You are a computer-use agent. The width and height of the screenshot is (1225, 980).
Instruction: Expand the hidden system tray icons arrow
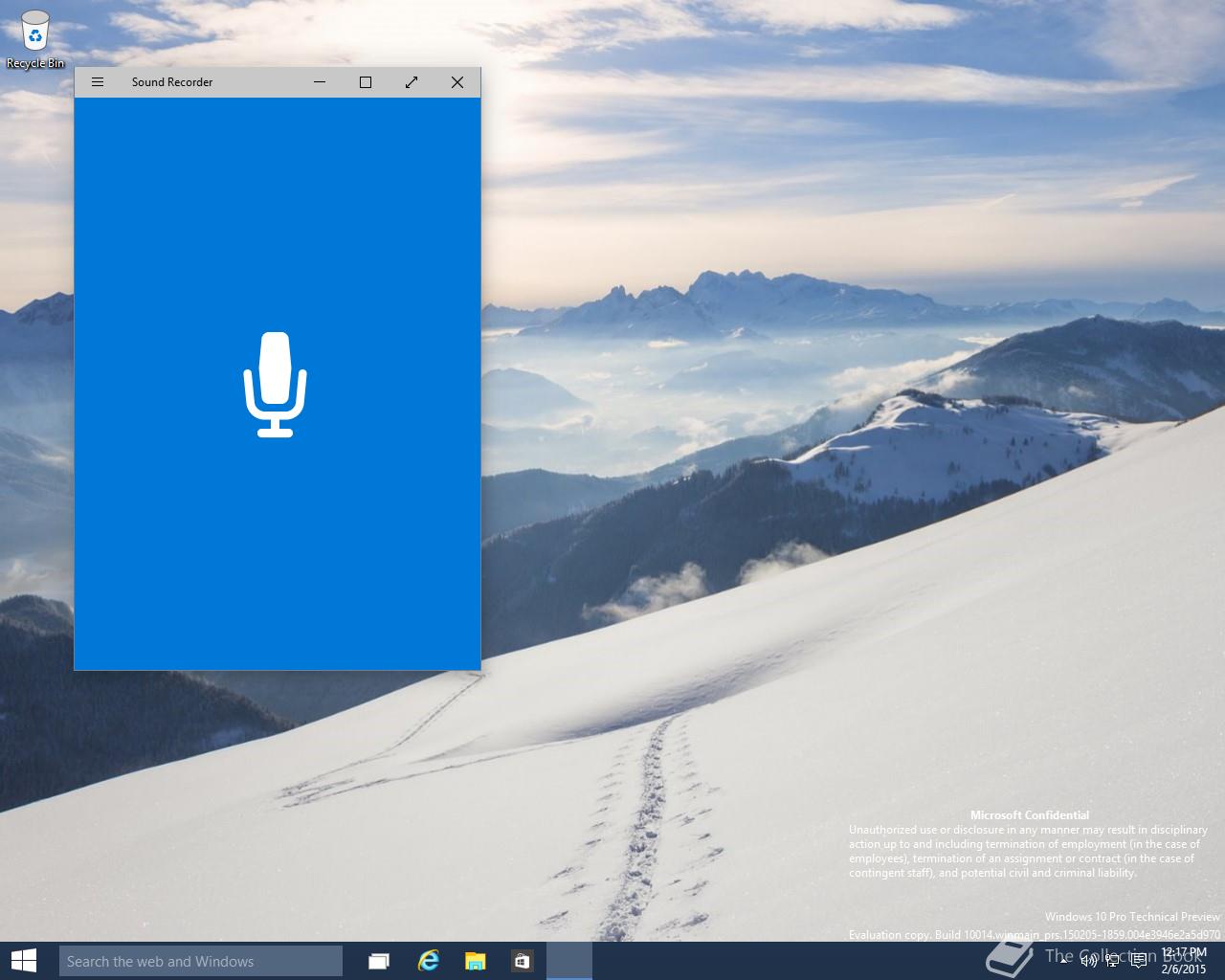1063,961
